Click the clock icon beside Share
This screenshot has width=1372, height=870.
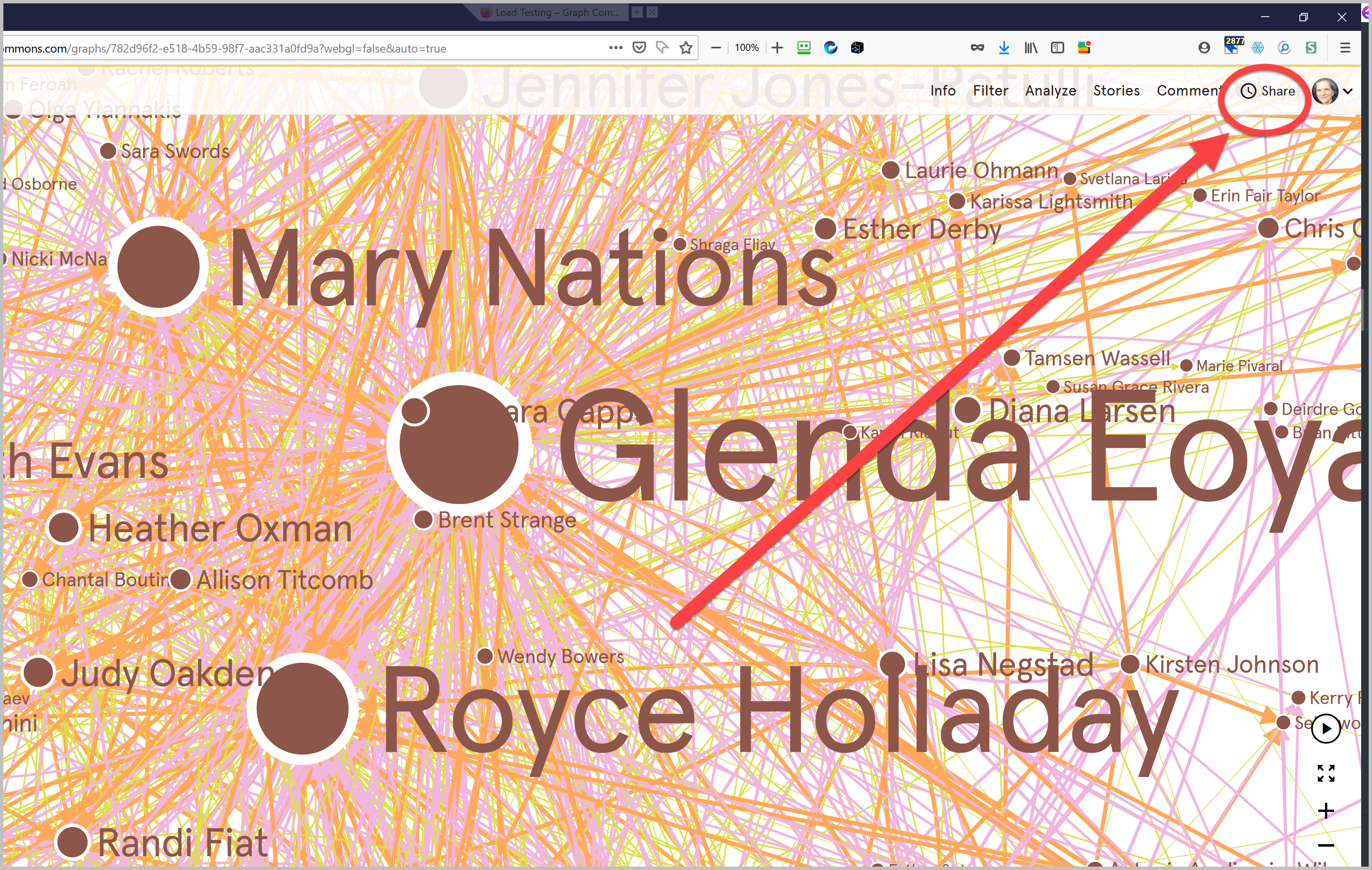(x=1248, y=91)
